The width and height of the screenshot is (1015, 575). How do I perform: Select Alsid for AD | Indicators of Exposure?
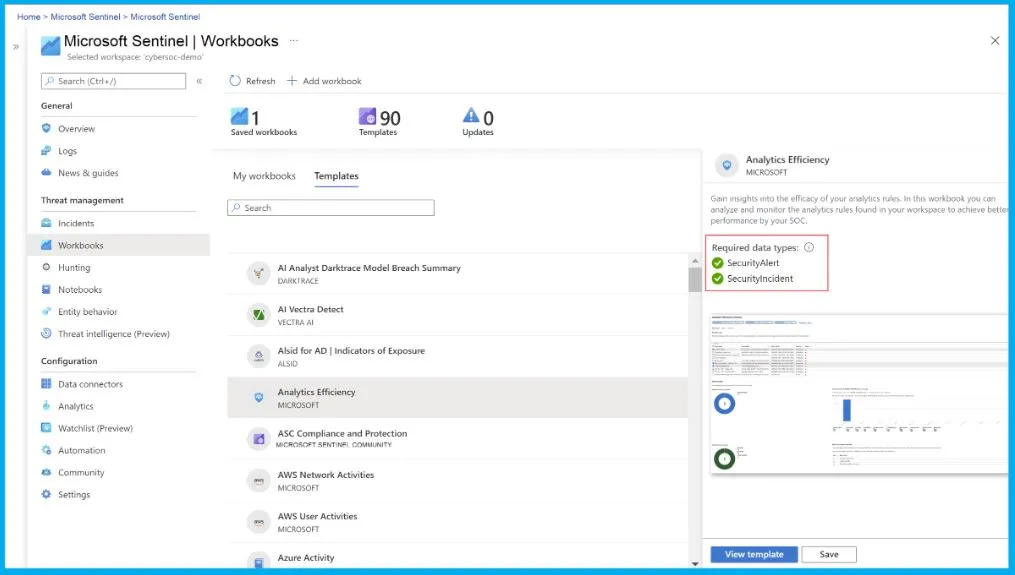point(457,356)
